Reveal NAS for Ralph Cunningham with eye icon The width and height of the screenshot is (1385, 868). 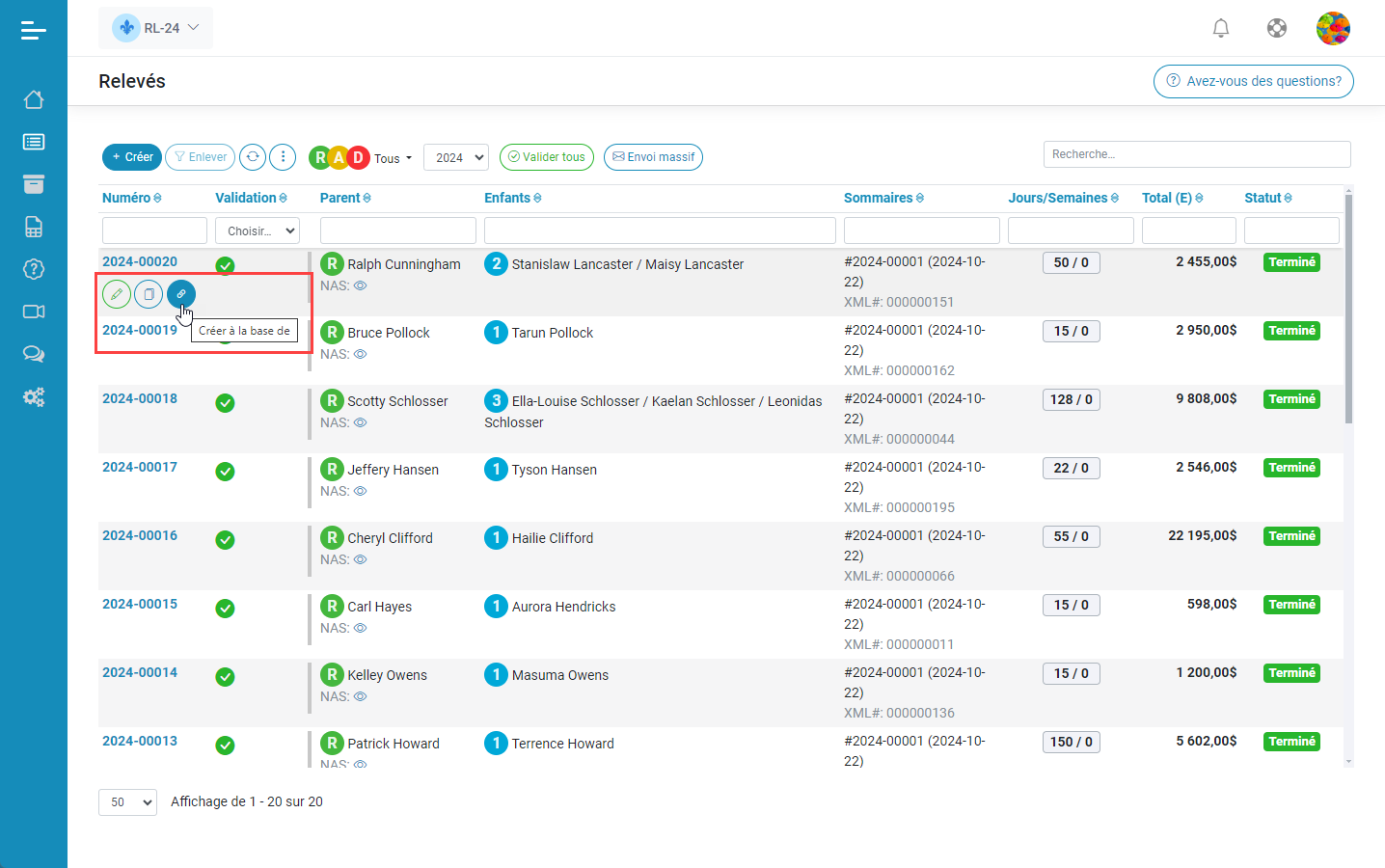click(x=361, y=285)
